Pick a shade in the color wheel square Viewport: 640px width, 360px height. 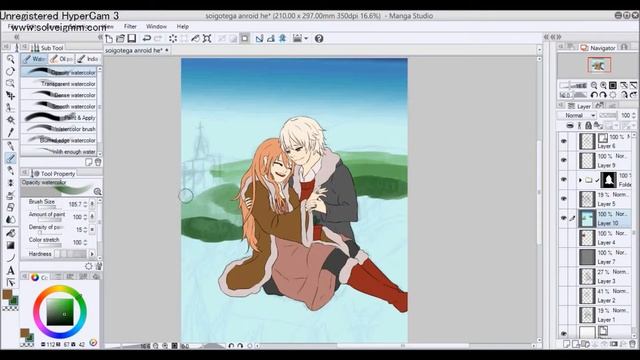point(60,312)
